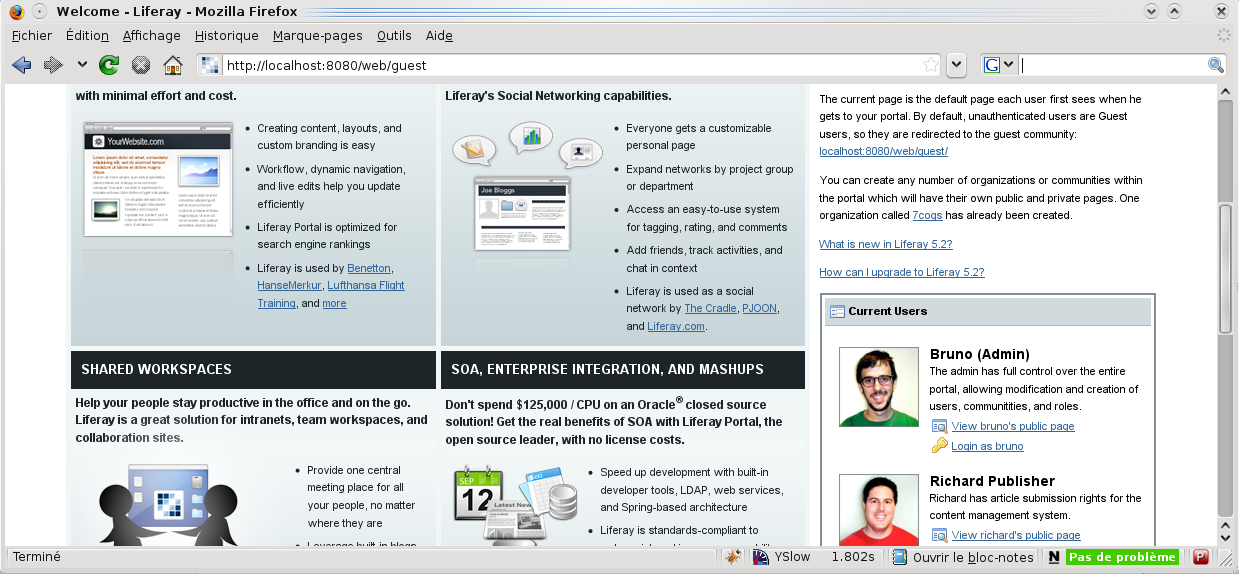The height and width of the screenshot is (574, 1239).
Task: Open the HanseMerkur link
Action: pos(288,285)
